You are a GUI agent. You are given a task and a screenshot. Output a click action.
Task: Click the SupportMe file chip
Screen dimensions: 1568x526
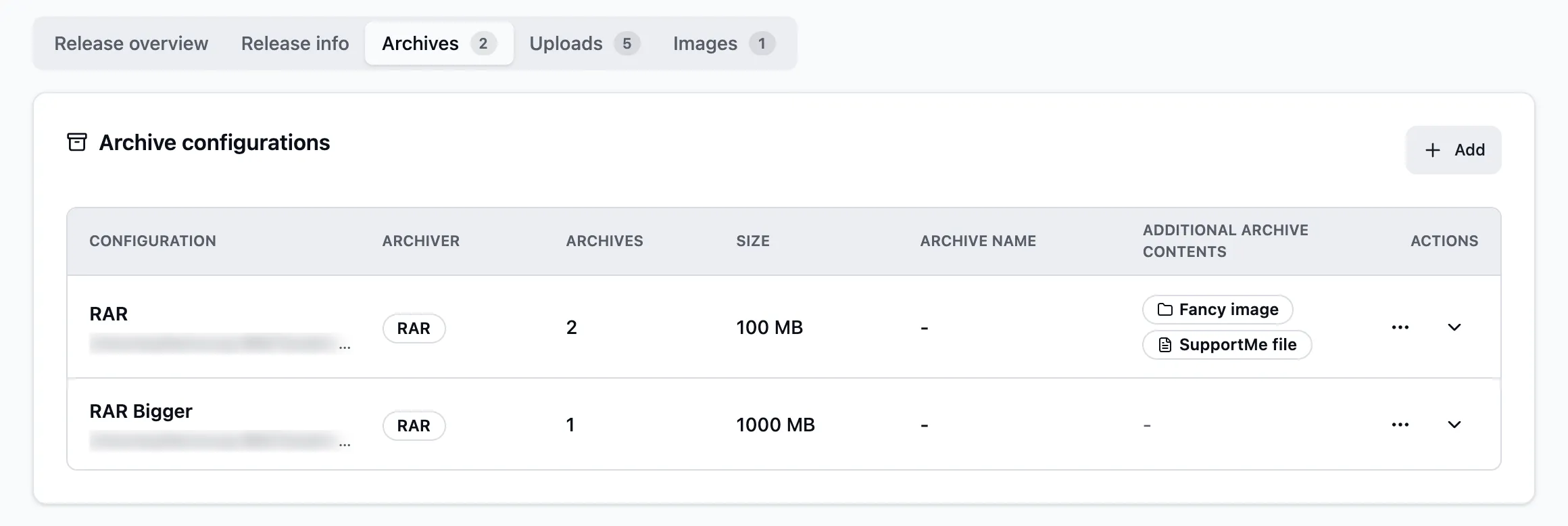[x=1227, y=345]
